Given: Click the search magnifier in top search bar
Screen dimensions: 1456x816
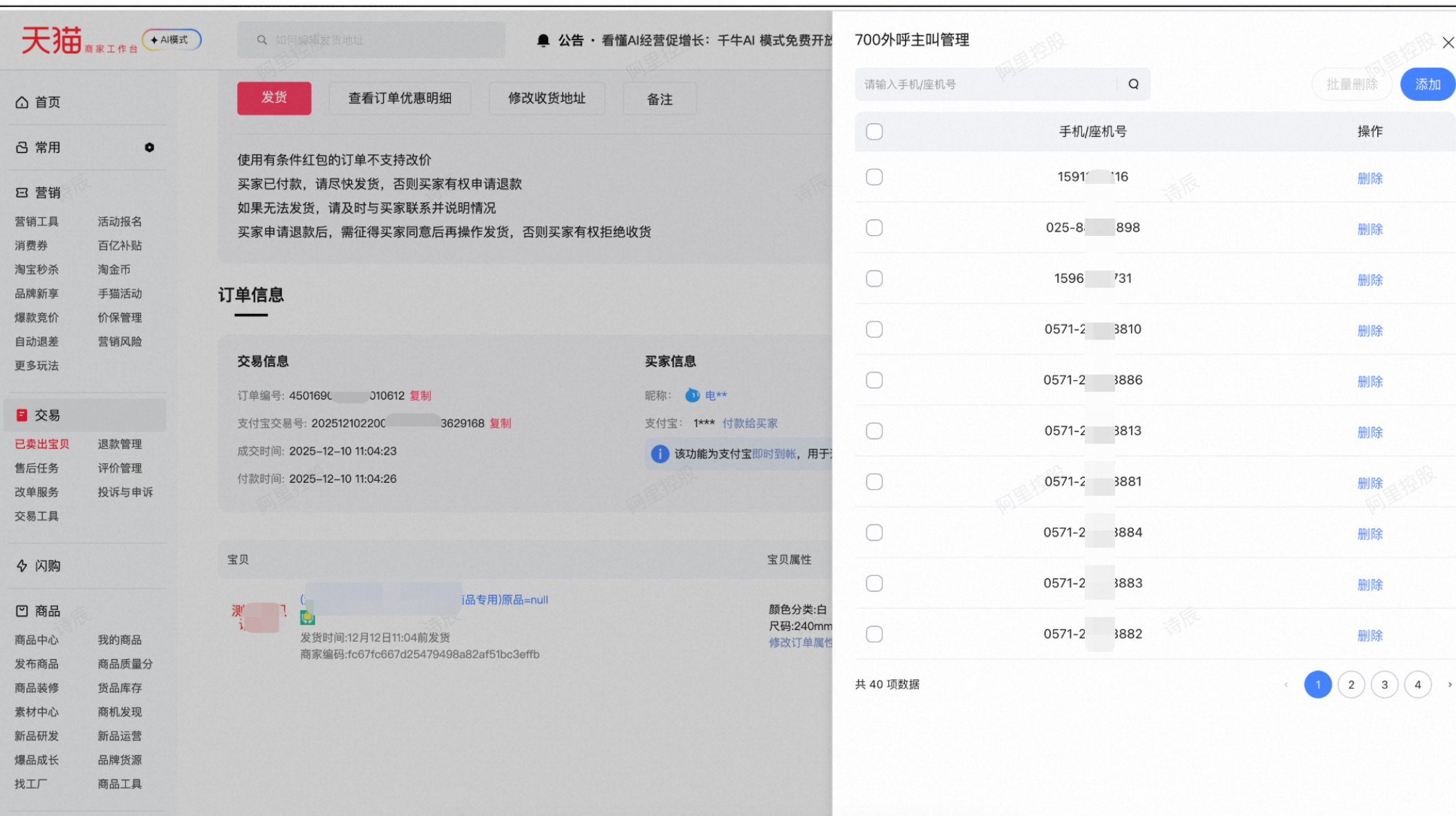Looking at the screenshot, I should (x=262, y=40).
